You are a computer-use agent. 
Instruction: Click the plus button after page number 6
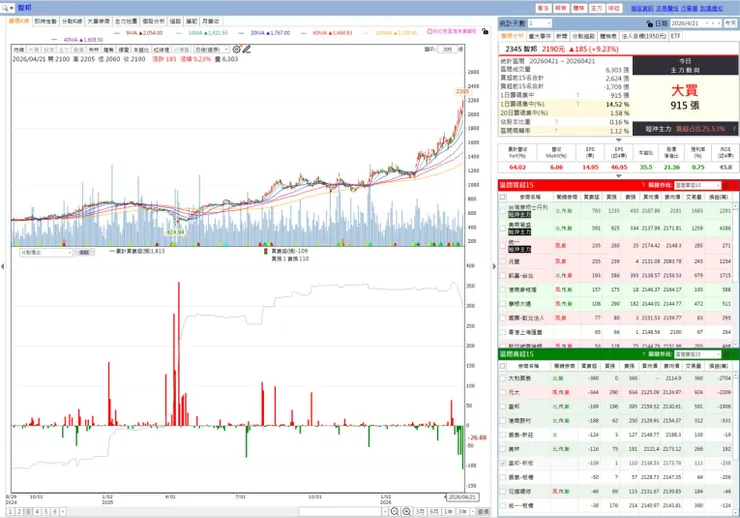point(63,511)
